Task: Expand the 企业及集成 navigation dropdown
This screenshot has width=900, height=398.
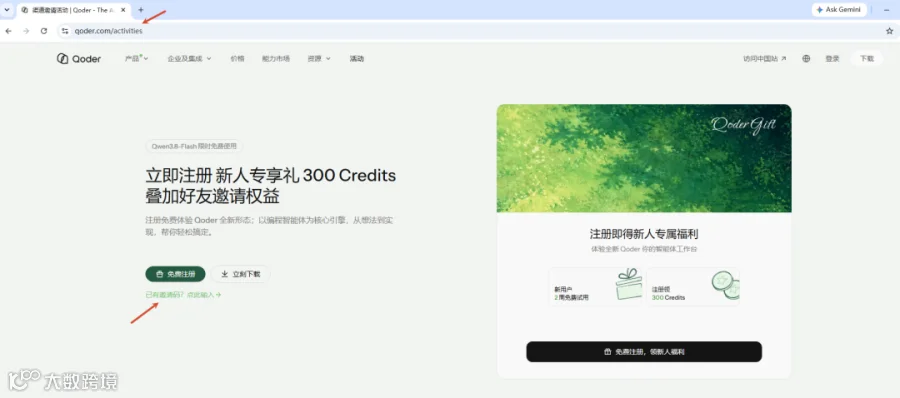Action: point(189,59)
